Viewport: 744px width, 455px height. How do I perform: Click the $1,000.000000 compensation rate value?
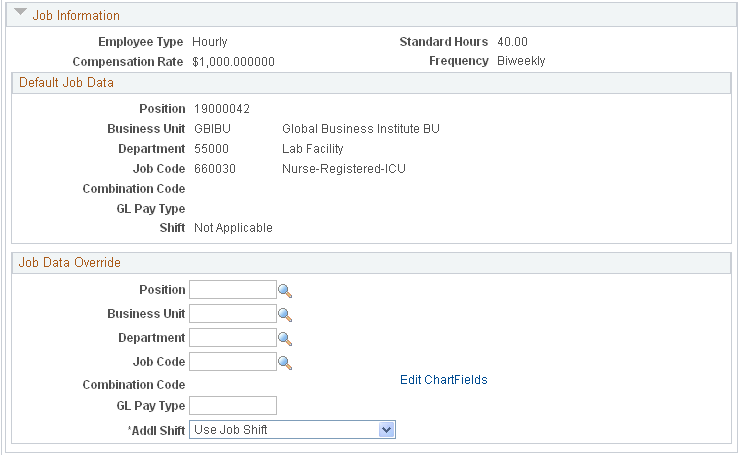233,62
